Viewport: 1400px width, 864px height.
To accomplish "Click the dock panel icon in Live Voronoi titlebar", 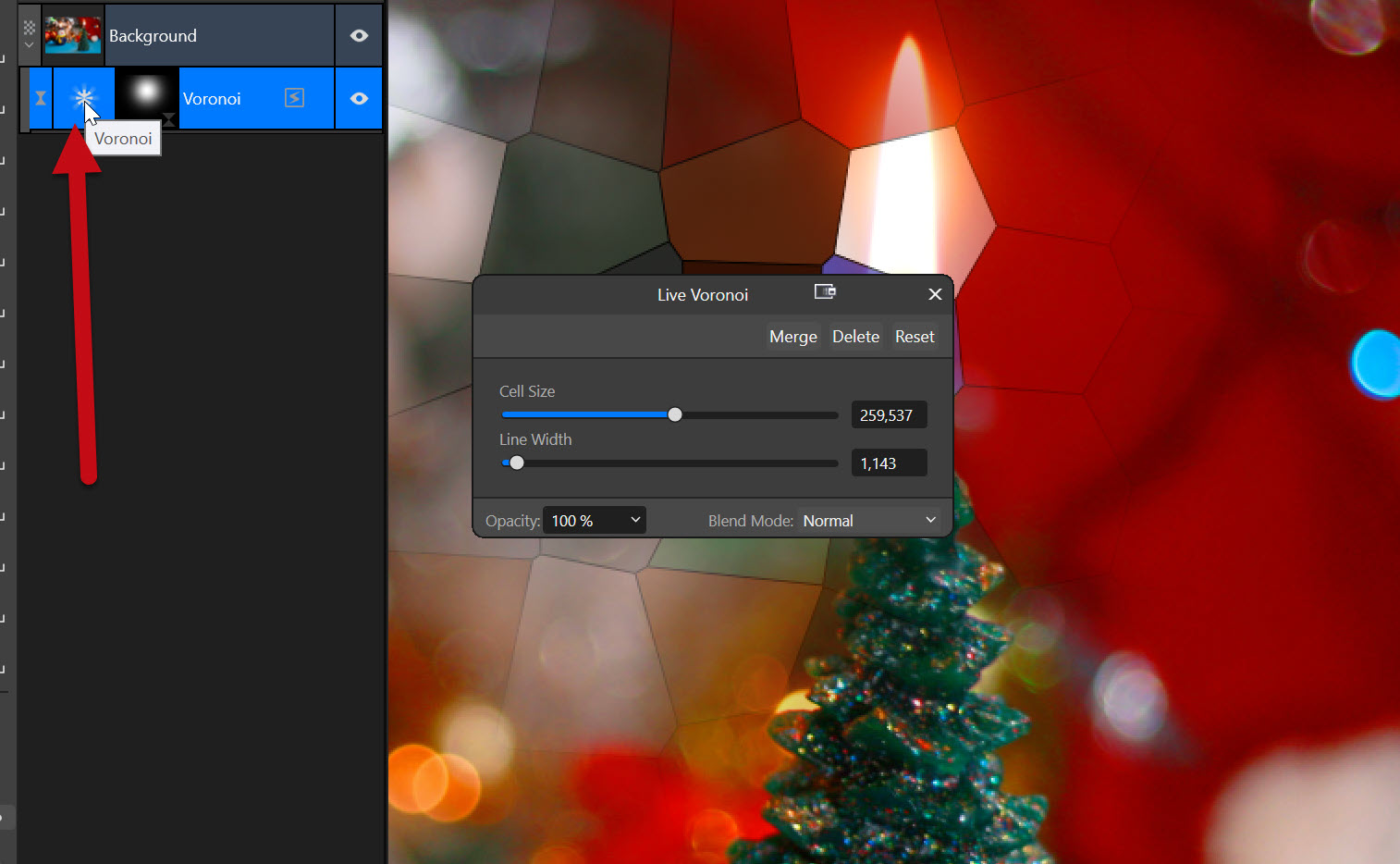I will click(825, 292).
